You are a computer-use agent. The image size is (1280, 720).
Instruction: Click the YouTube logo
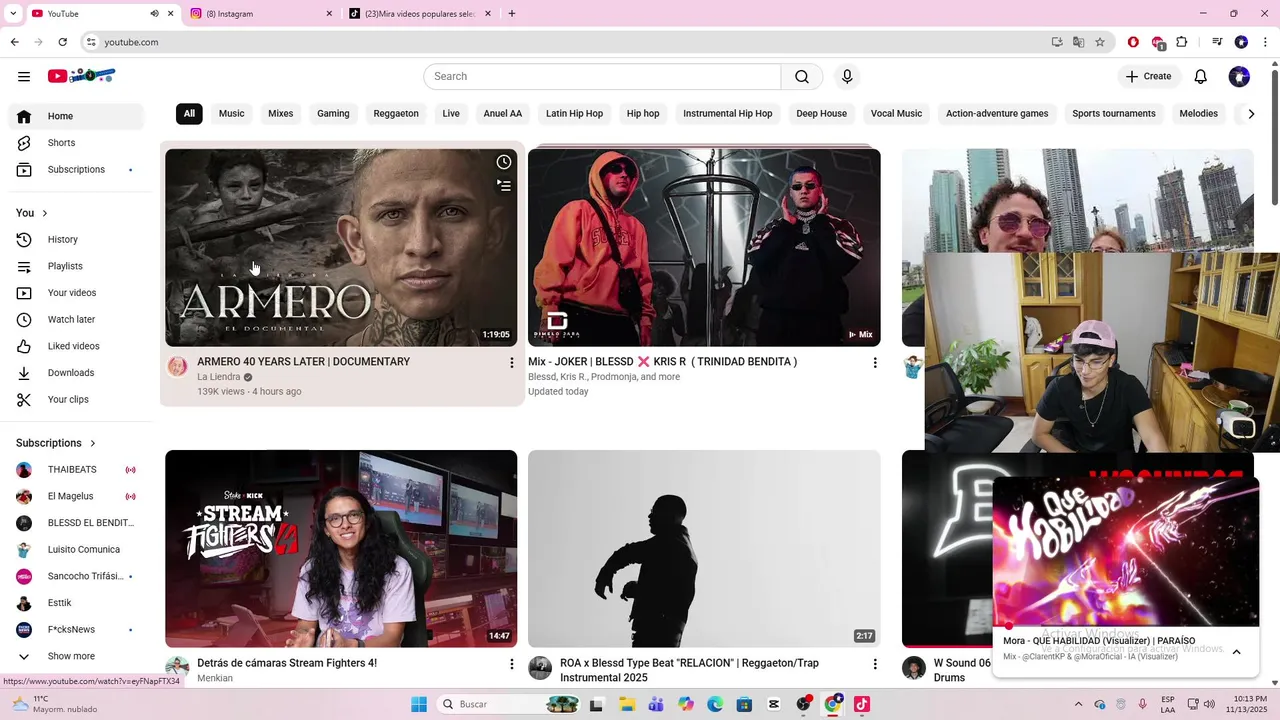(x=81, y=76)
